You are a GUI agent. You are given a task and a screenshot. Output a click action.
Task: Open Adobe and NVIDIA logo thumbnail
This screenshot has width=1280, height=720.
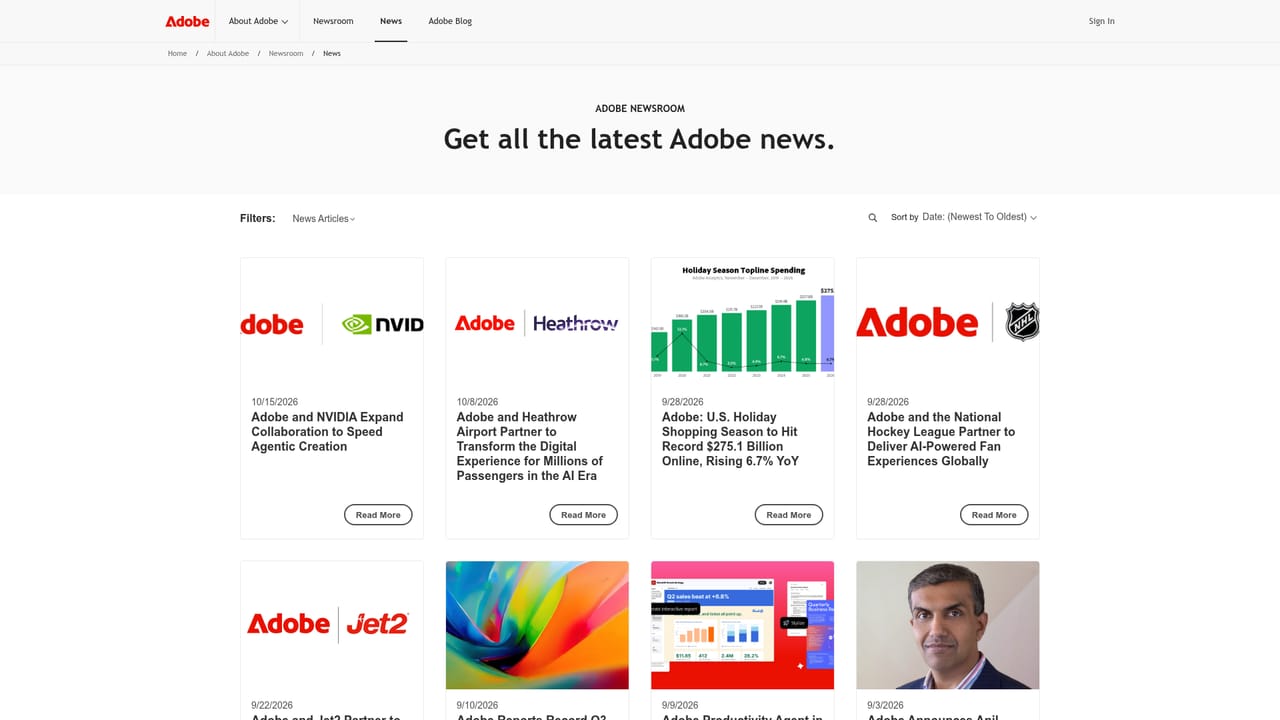click(x=332, y=324)
